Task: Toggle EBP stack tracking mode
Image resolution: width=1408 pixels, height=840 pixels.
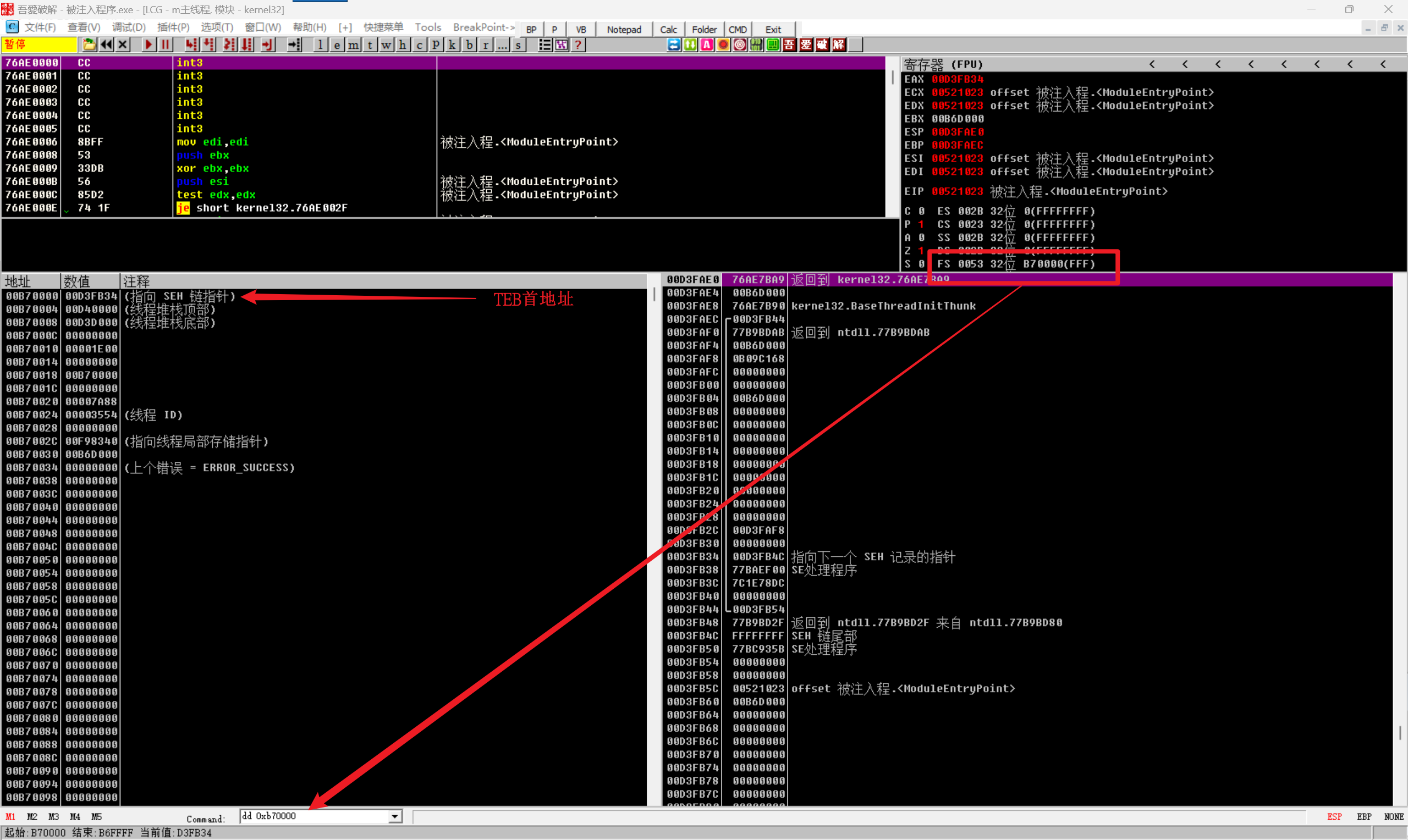Action: click(1364, 817)
